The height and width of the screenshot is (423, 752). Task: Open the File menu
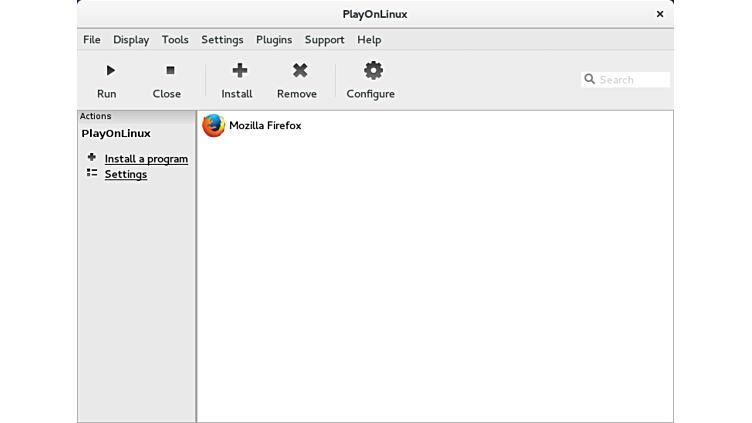click(x=92, y=40)
